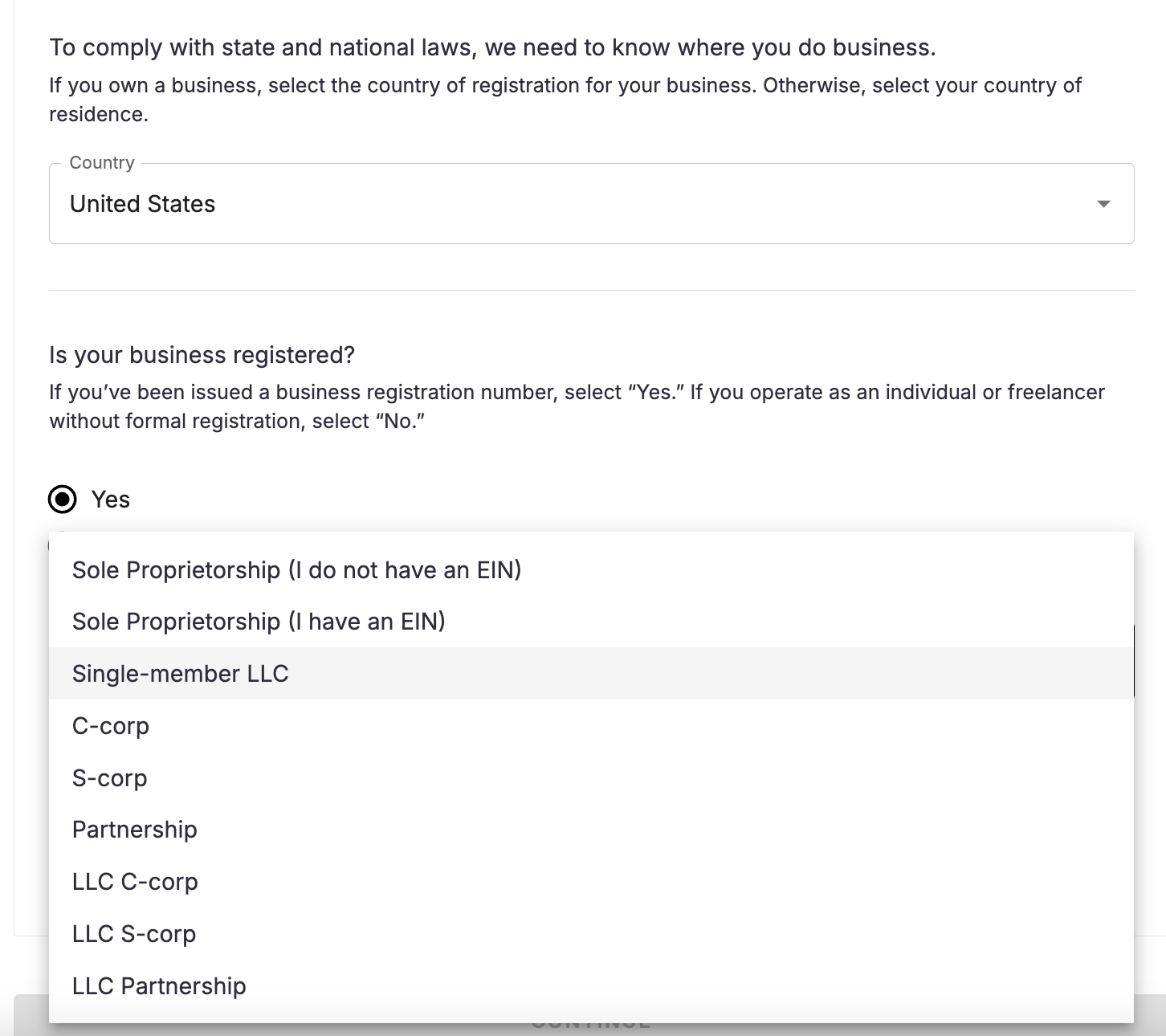1166x1036 pixels.
Task: Choose Sole Proprietorship (I do not have an EIN)
Action: point(296,570)
